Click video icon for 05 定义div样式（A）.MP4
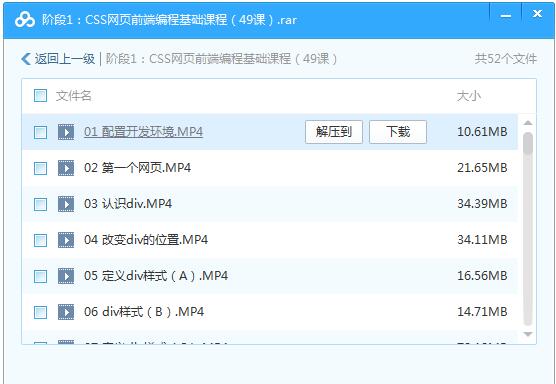The height and width of the screenshot is (384, 556). (x=66, y=276)
